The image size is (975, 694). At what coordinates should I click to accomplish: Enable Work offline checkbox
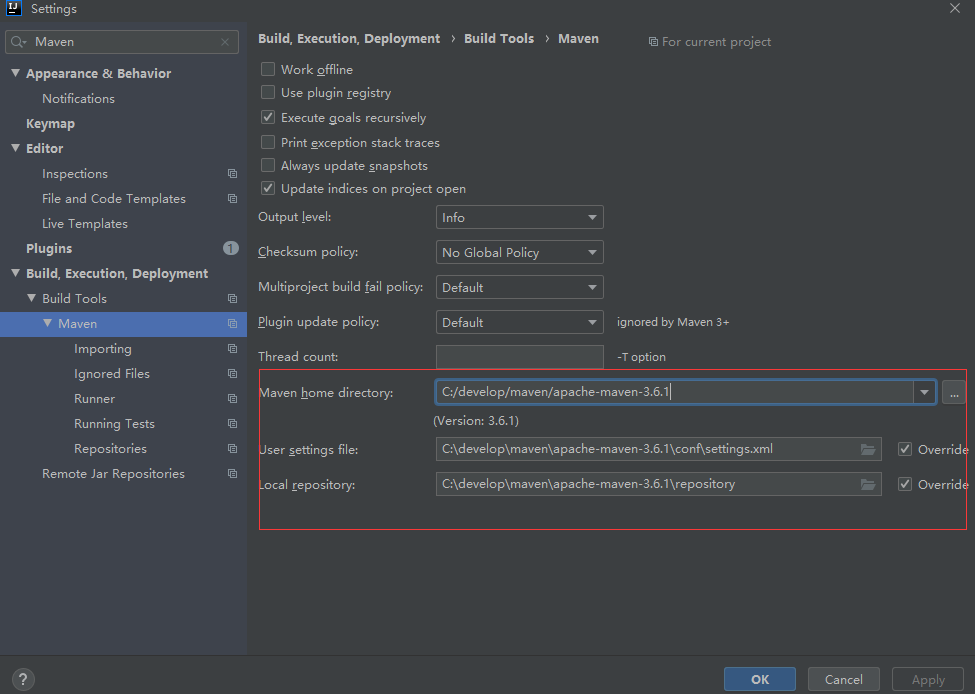pyautogui.click(x=268, y=69)
